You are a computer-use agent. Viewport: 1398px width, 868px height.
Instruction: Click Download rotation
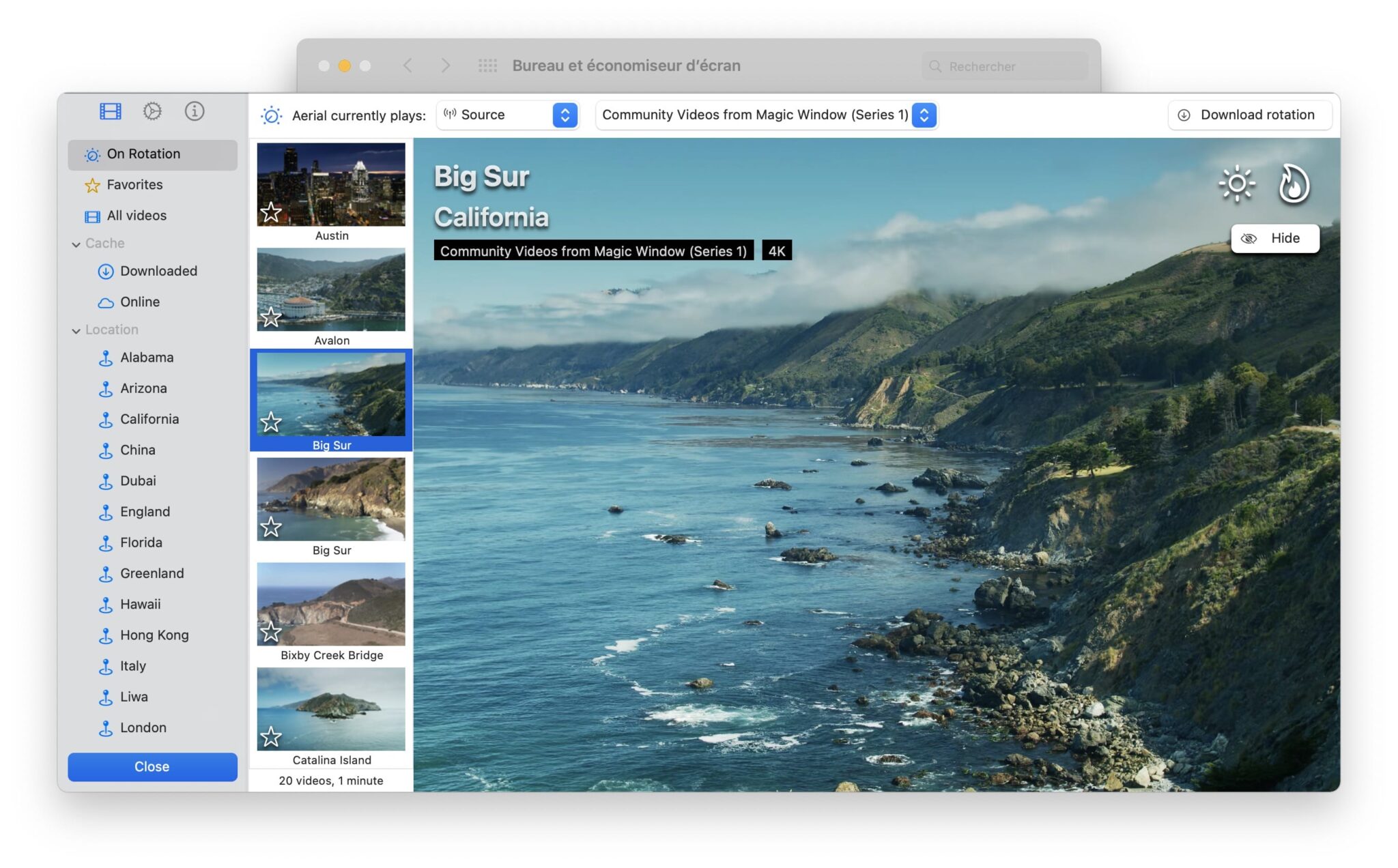(1249, 115)
